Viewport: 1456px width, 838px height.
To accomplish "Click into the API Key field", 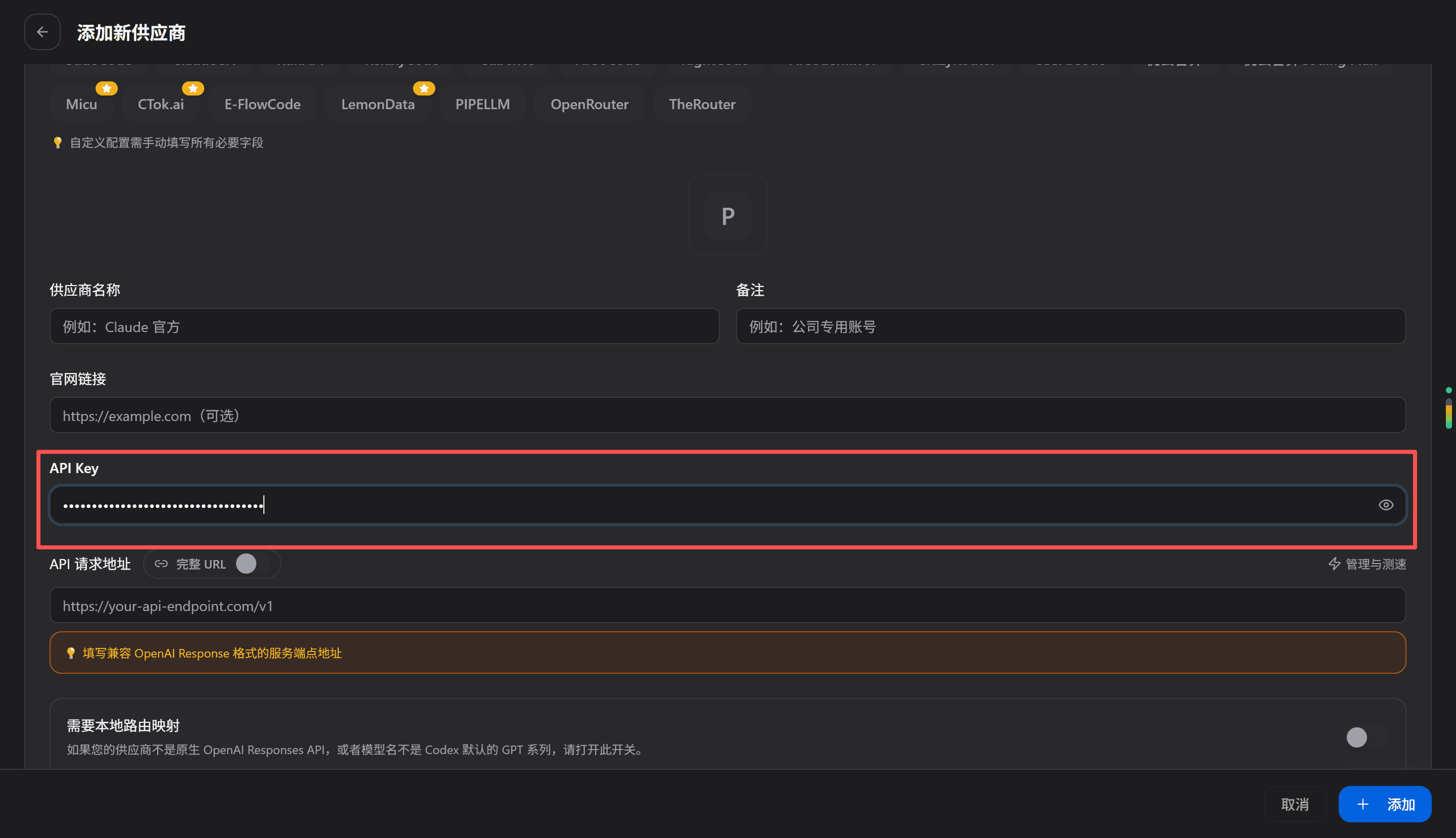I will coord(727,505).
